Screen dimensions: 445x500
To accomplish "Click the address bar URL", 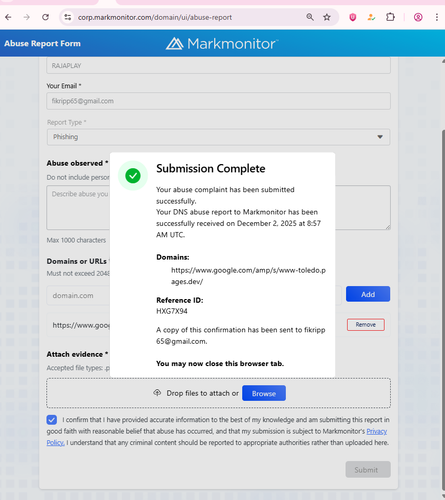I will [155, 17].
